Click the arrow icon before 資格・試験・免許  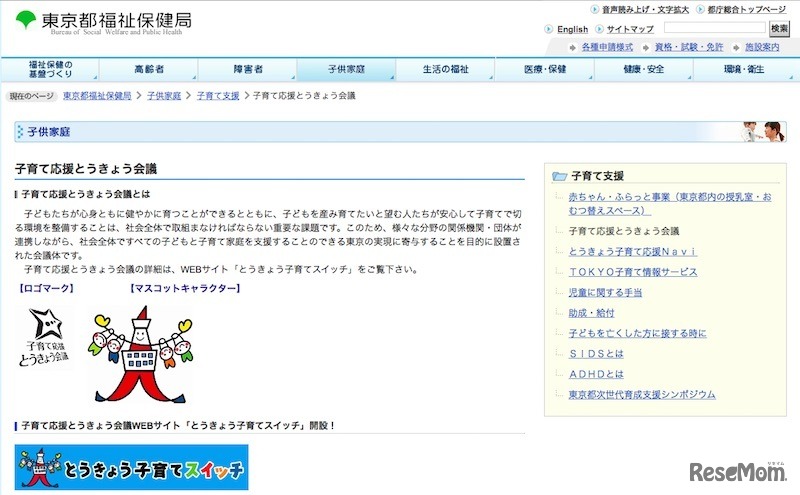click(646, 47)
